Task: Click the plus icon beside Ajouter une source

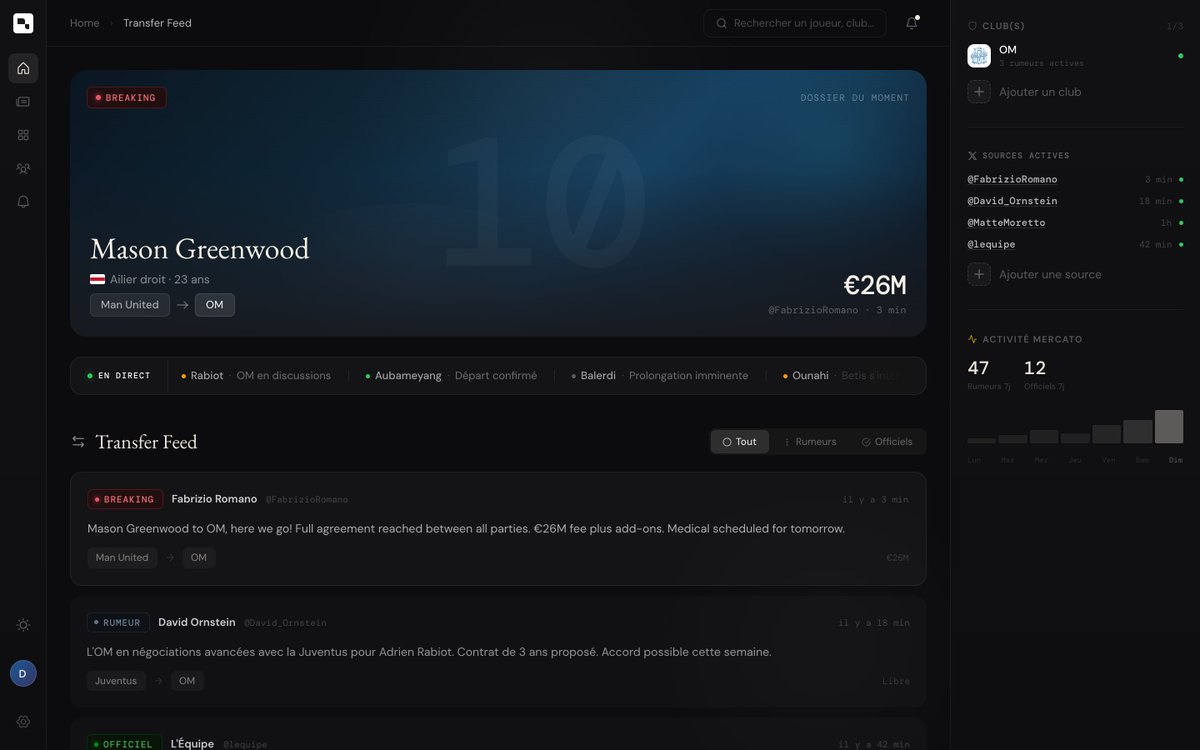Action: tap(979, 274)
